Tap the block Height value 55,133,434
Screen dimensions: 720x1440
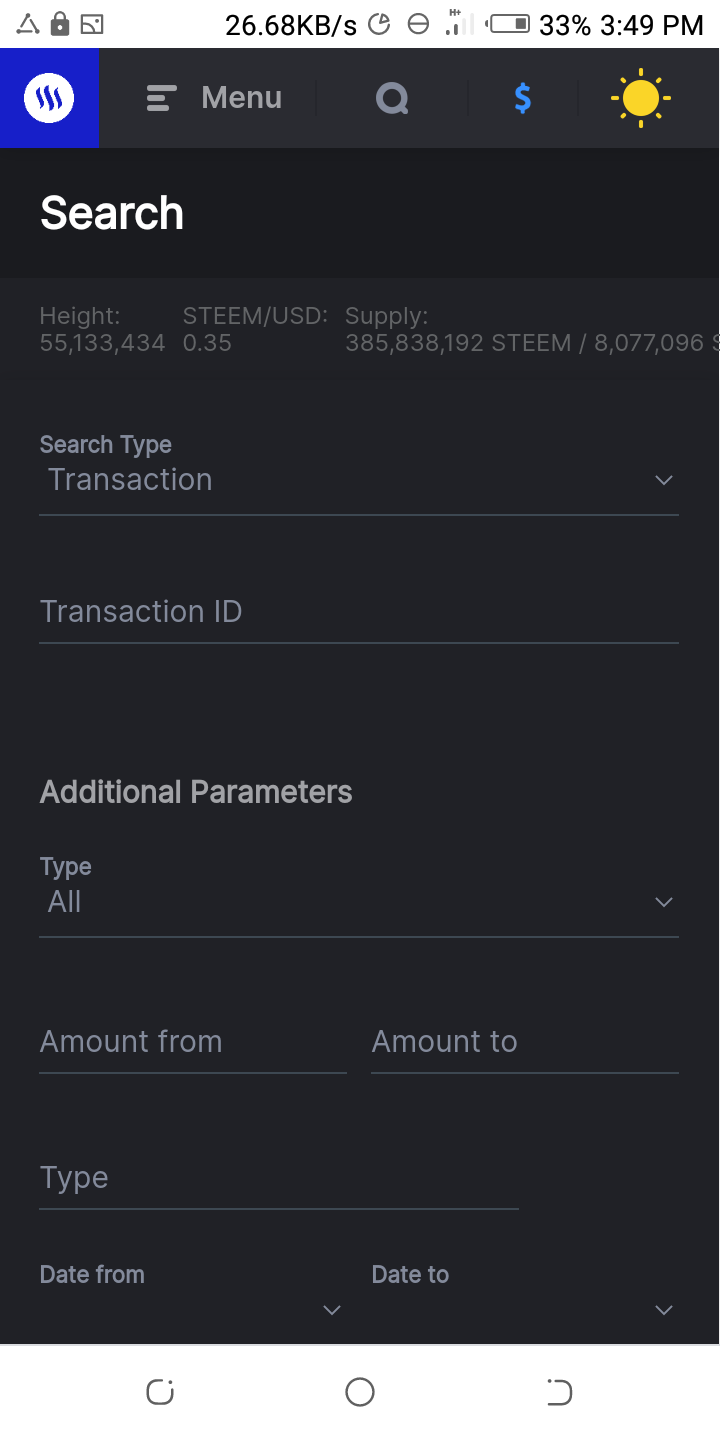102,344
